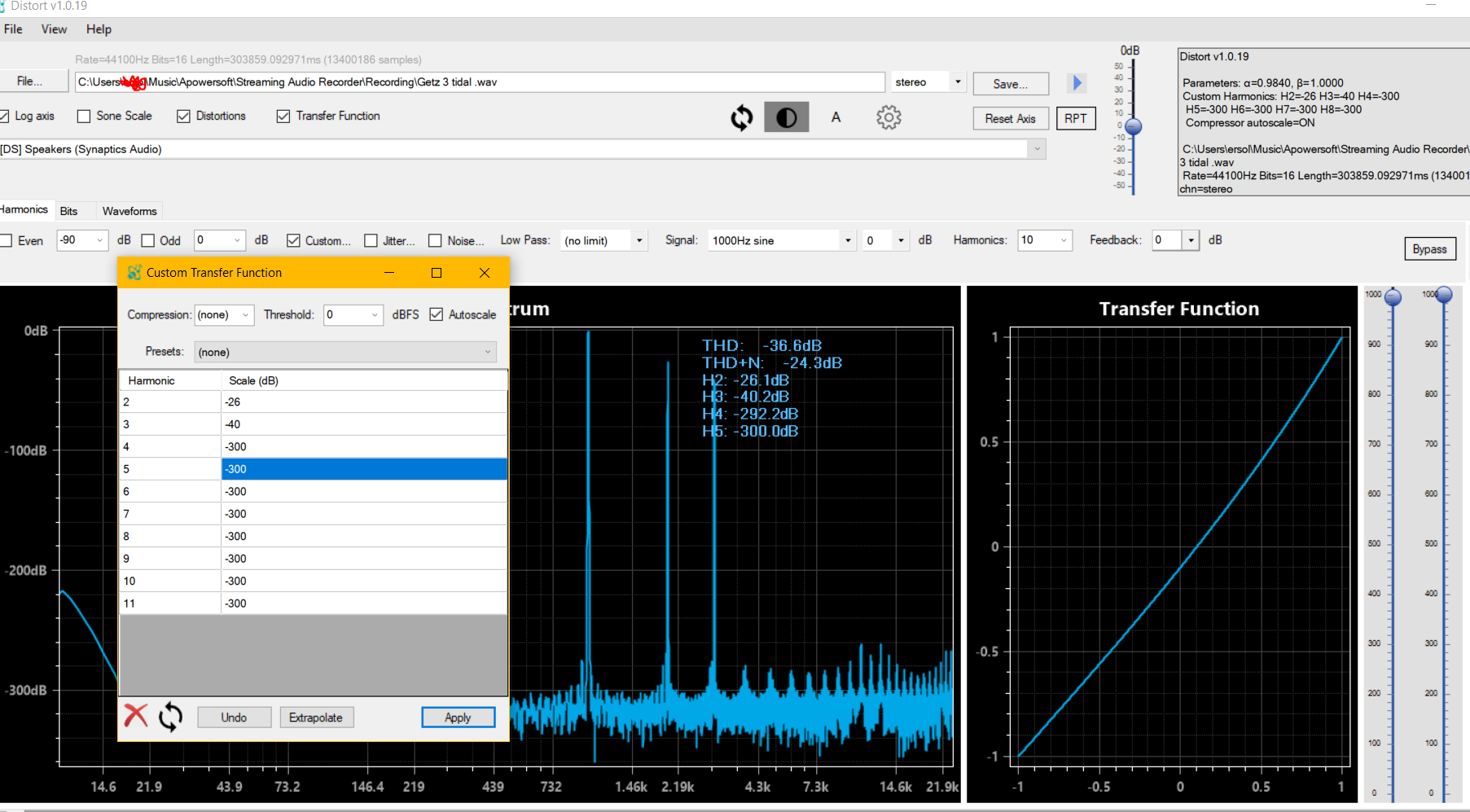Open the Help menu
1470x812 pixels.
[99, 29]
